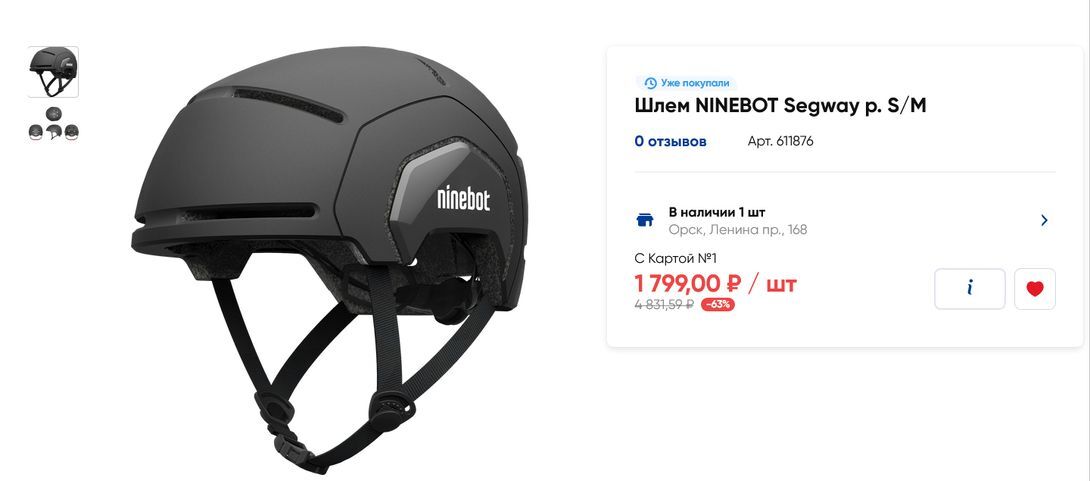The width and height of the screenshot is (1090, 481).
Task: Click the white "ninebot" logo on the helmet
Action: point(464,199)
